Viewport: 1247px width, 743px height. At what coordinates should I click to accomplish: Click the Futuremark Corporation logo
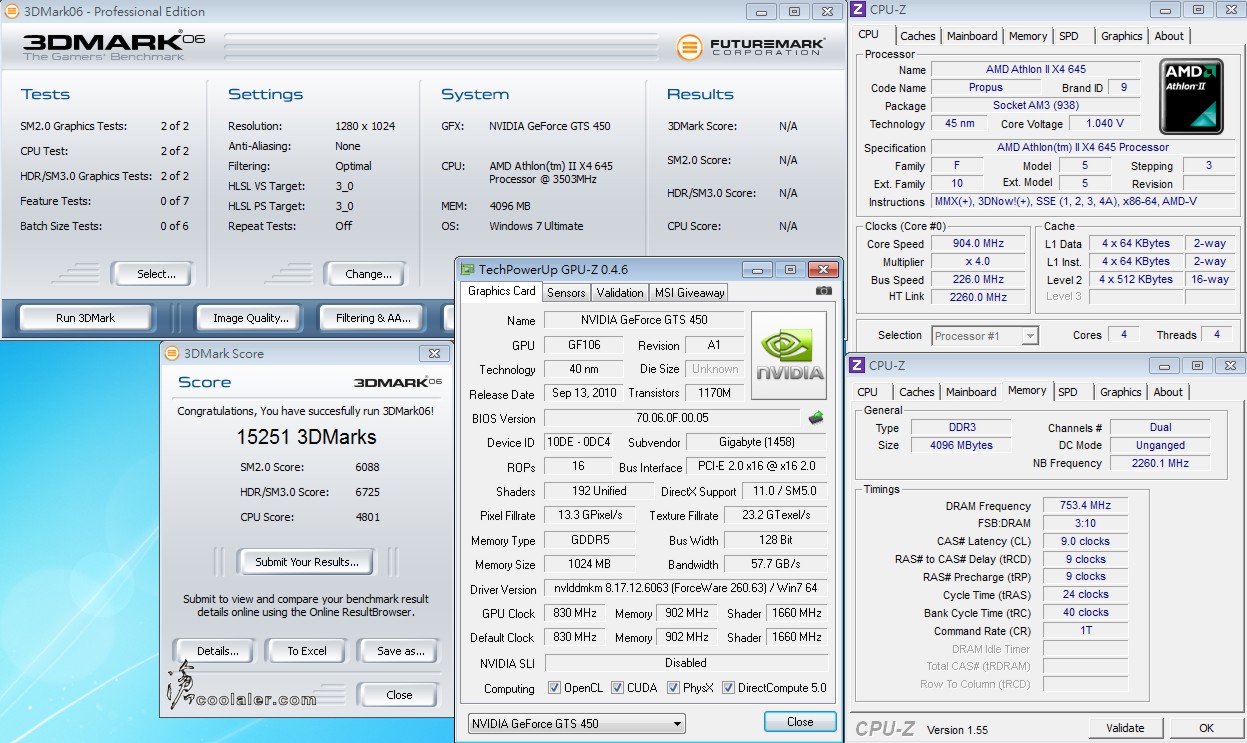point(751,46)
